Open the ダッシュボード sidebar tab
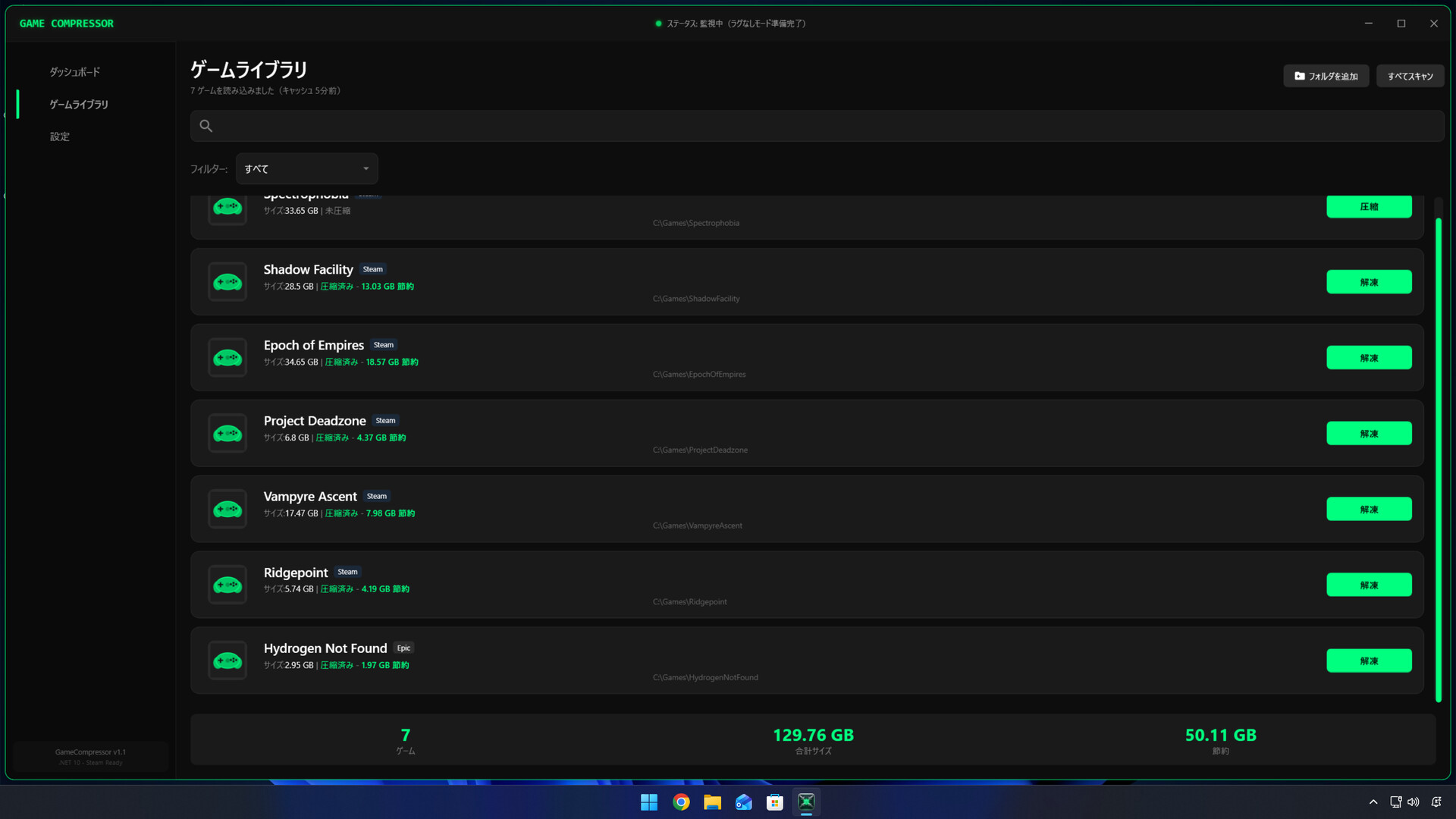Viewport: 1456px width, 819px height. [x=75, y=72]
